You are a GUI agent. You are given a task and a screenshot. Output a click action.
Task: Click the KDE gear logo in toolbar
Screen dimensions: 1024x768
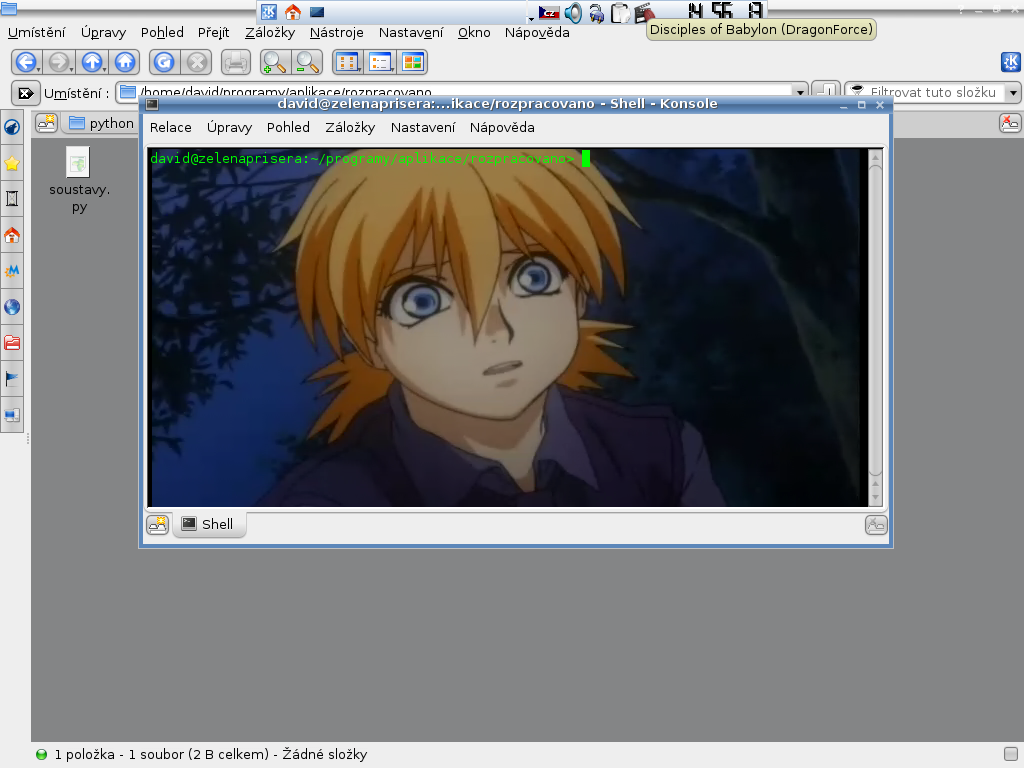click(x=1011, y=62)
